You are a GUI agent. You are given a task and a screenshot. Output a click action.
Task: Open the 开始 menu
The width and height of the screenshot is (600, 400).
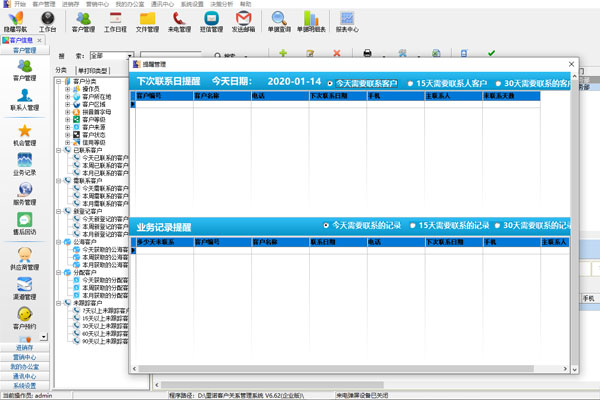point(20,4)
